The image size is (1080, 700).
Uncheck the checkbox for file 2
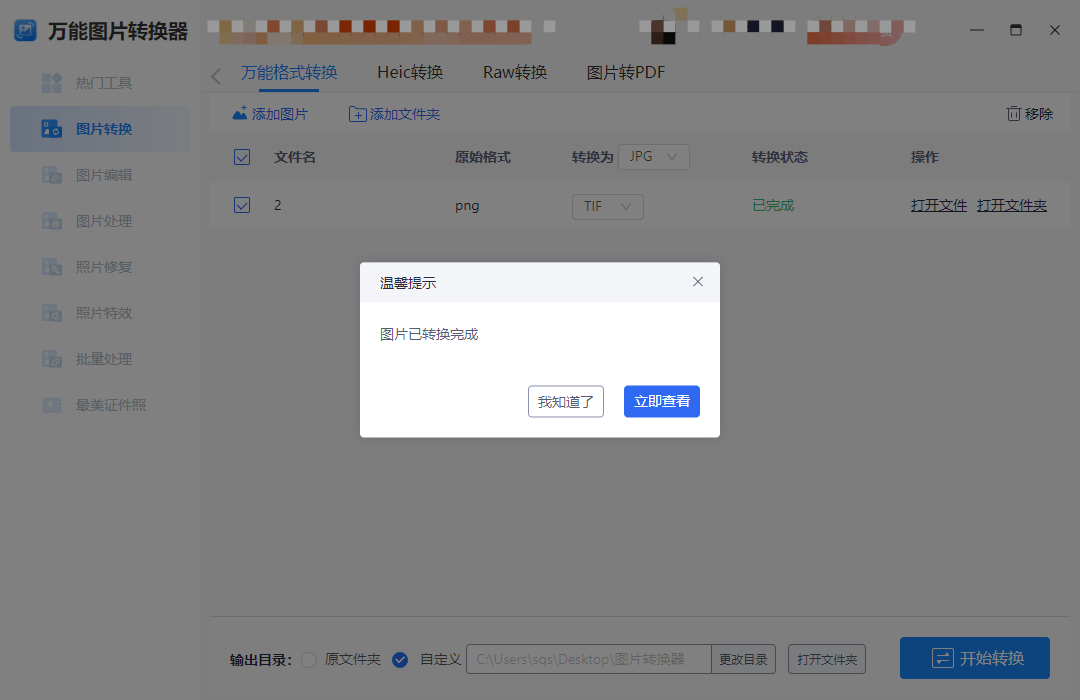tap(242, 205)
